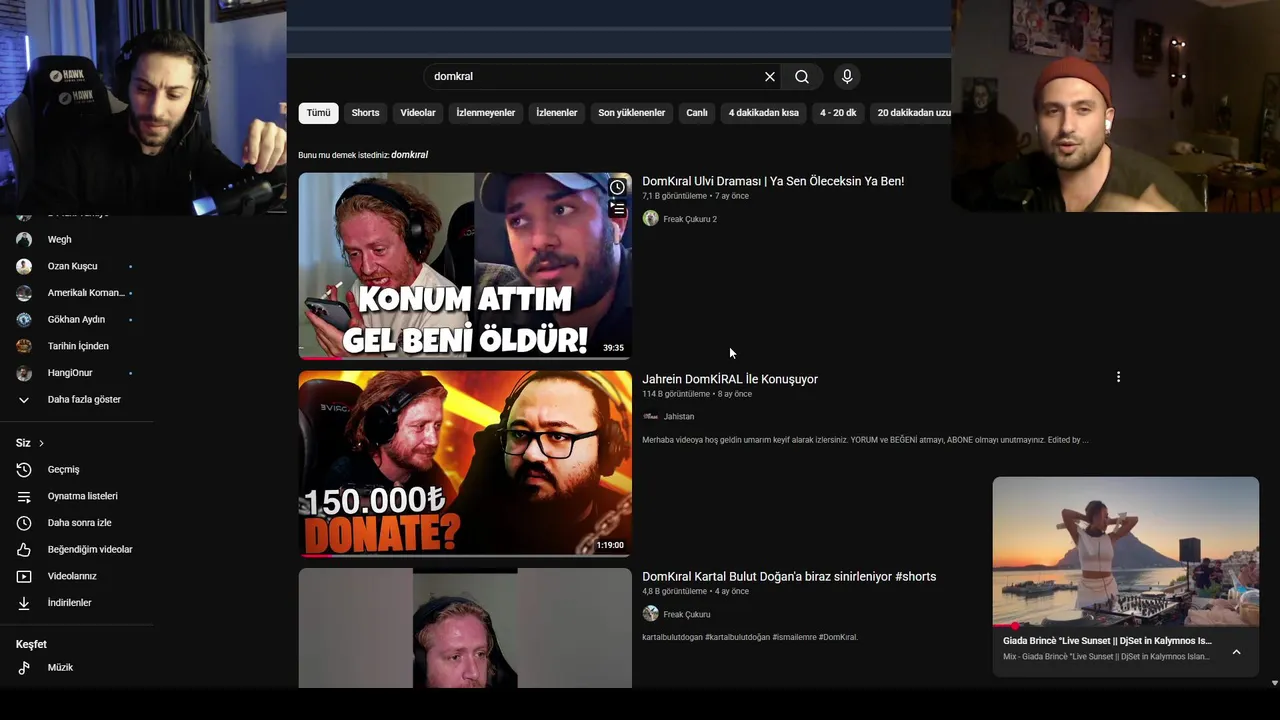The height and width of the screenshot is (720, 1280).
Task: Open the 150.000₺ DONATE thumbnail
Action: click(x=465, y=464)
